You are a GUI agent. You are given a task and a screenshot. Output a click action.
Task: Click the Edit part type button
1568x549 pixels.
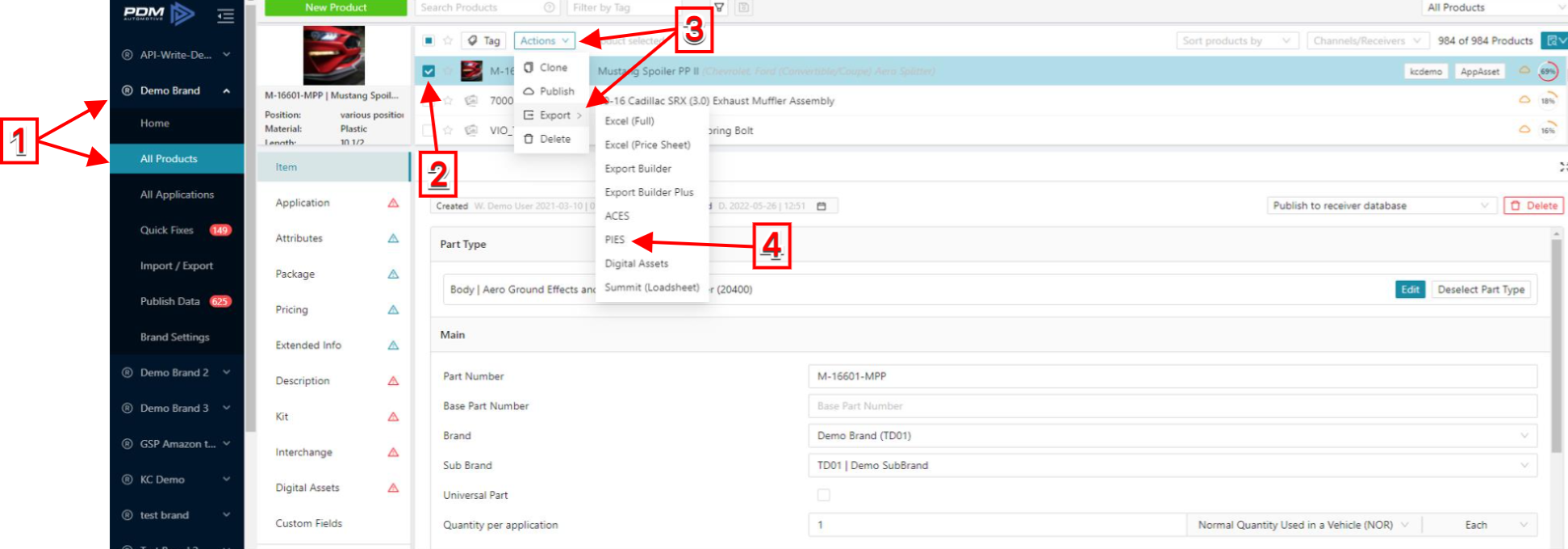[x=1410, y=290]
